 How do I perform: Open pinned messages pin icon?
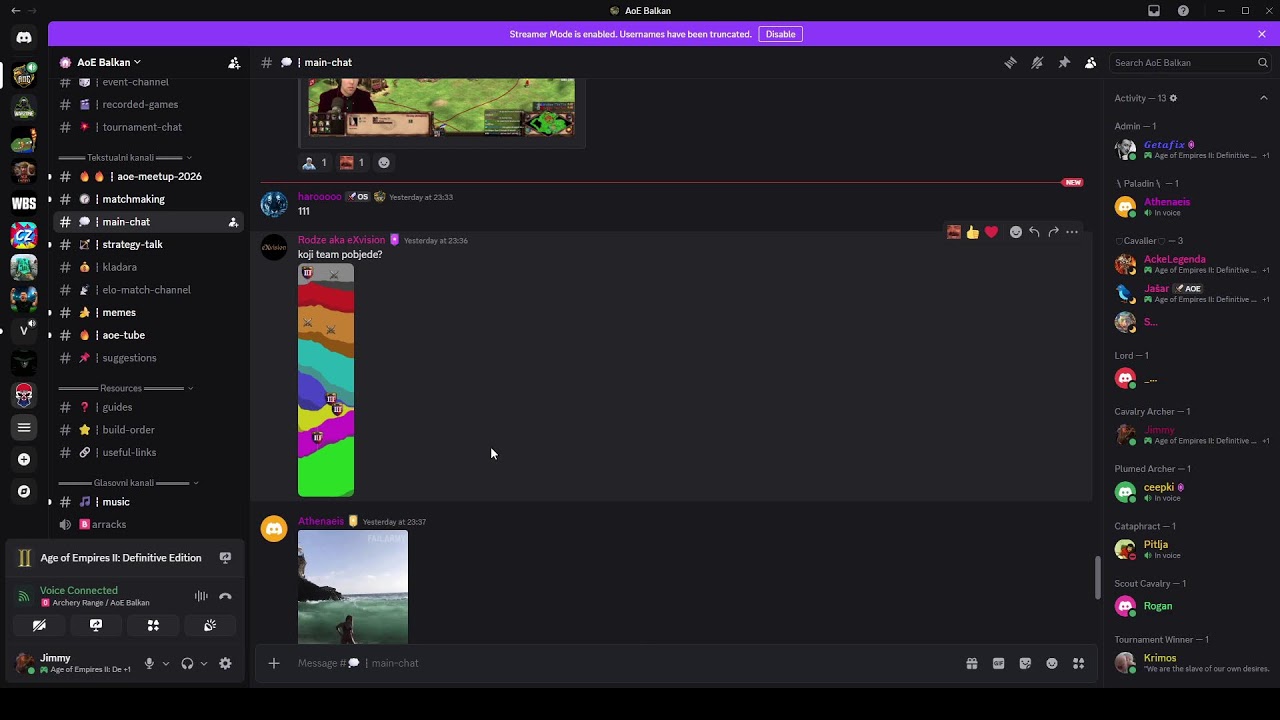tap(1064, 62)
